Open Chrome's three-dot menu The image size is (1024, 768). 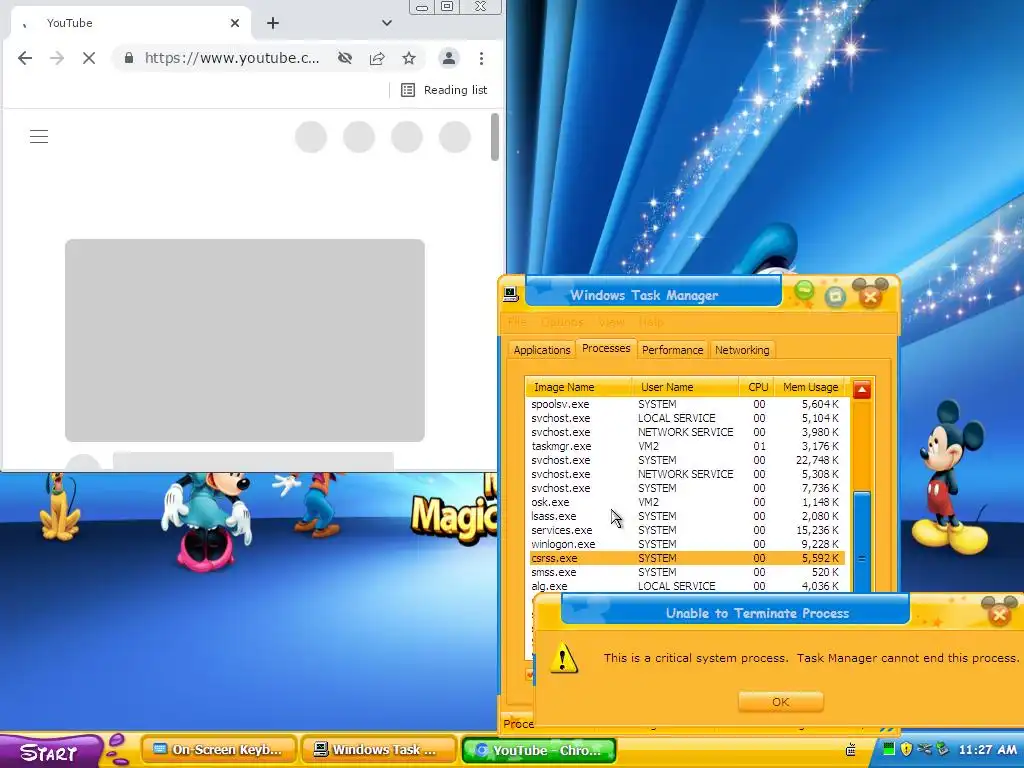tap(481, 58)
